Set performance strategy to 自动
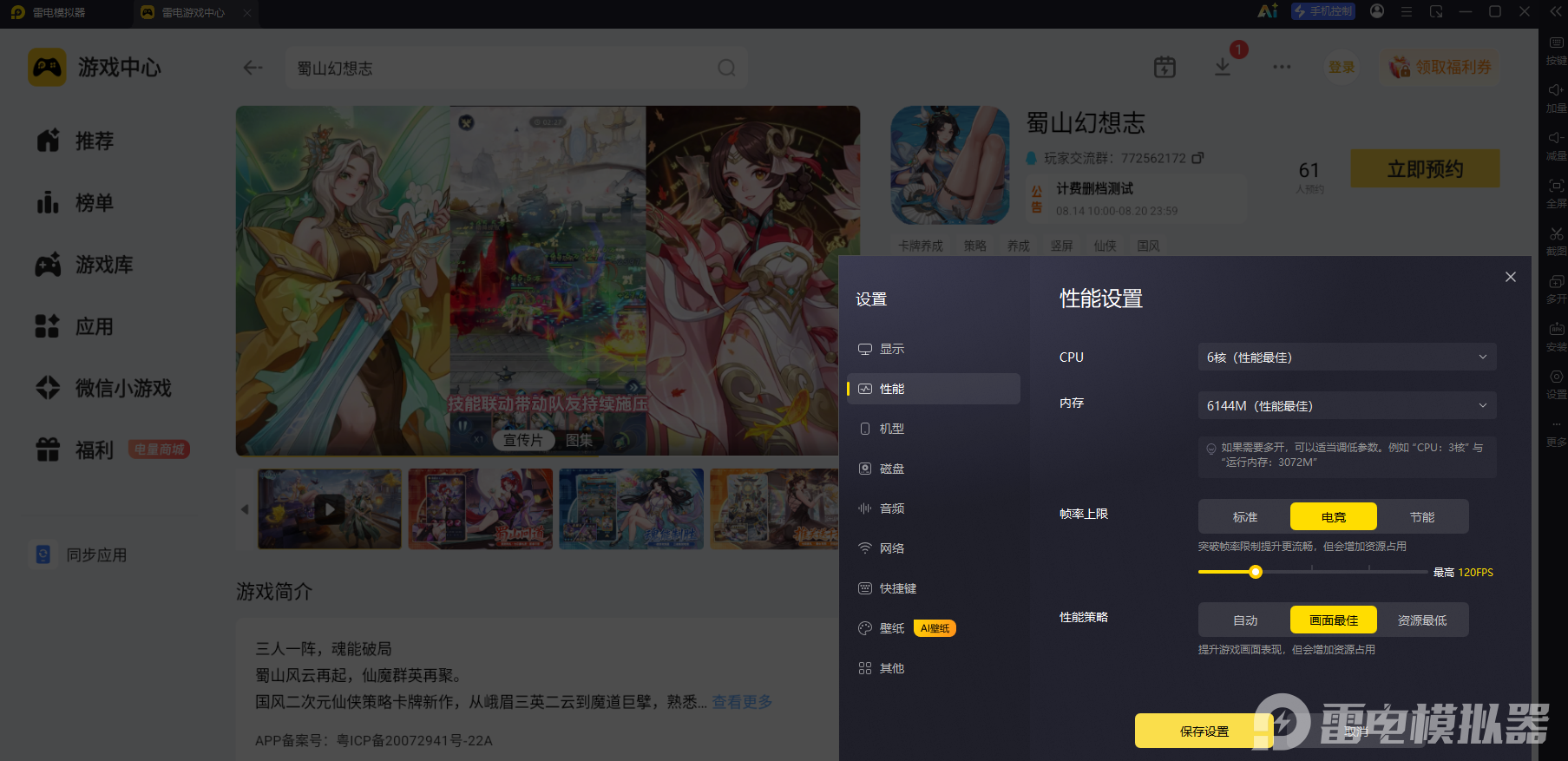Image resolution: width=1568 pixels, height=761 pixels. click(x=1245, y=620)
